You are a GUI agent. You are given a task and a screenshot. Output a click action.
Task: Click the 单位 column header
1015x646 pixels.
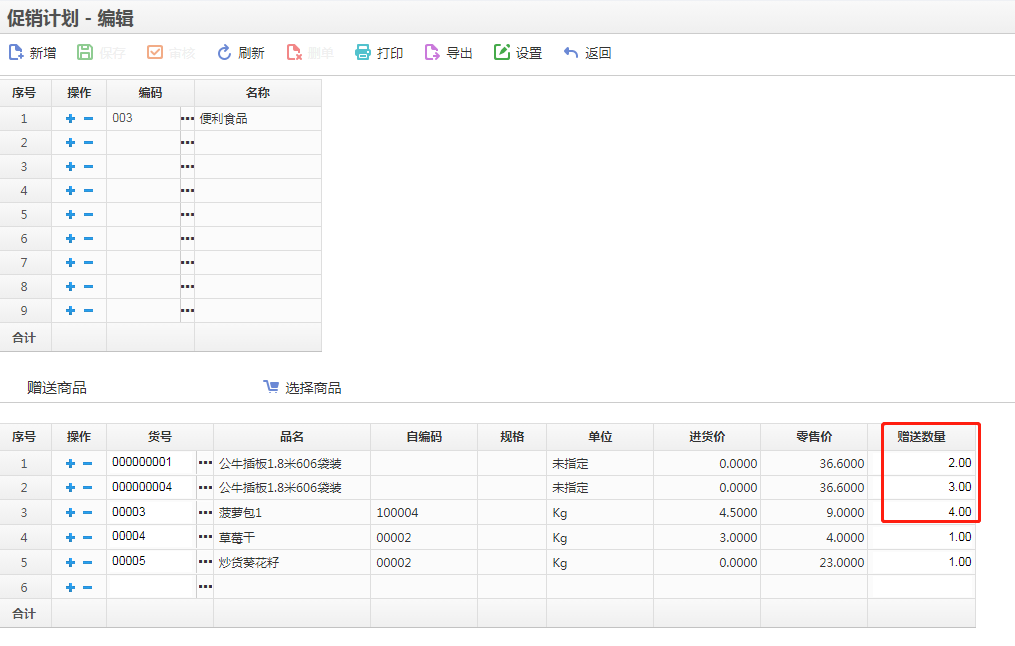(600, 437)
